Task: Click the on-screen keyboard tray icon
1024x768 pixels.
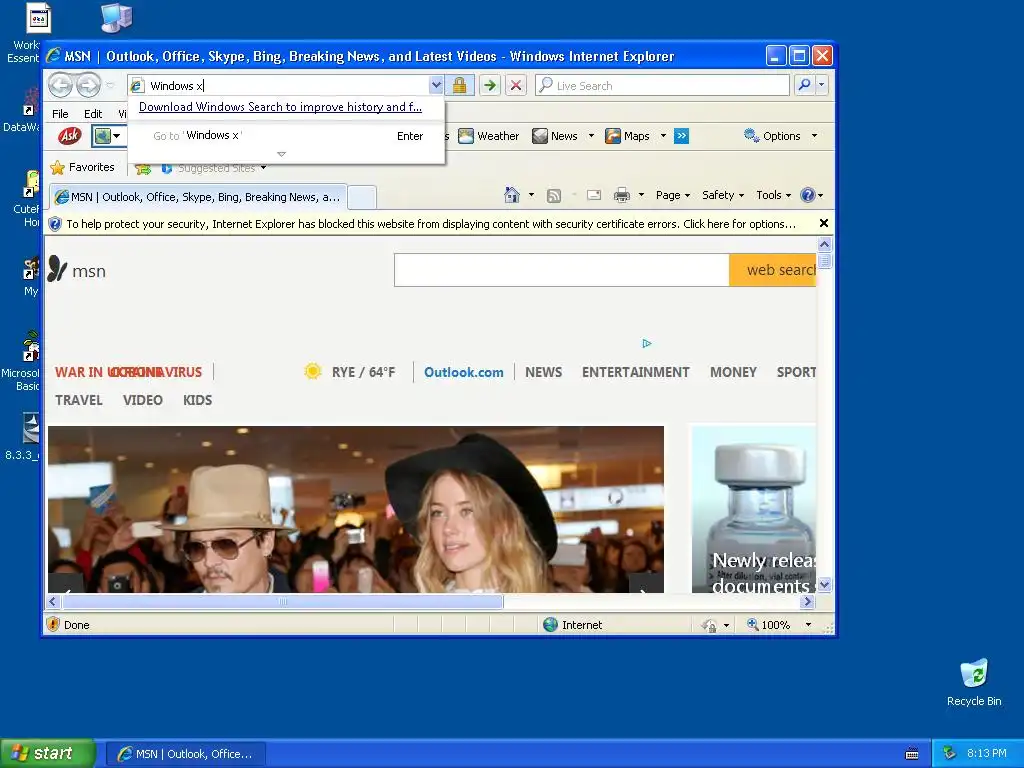Action: point(912,754)
